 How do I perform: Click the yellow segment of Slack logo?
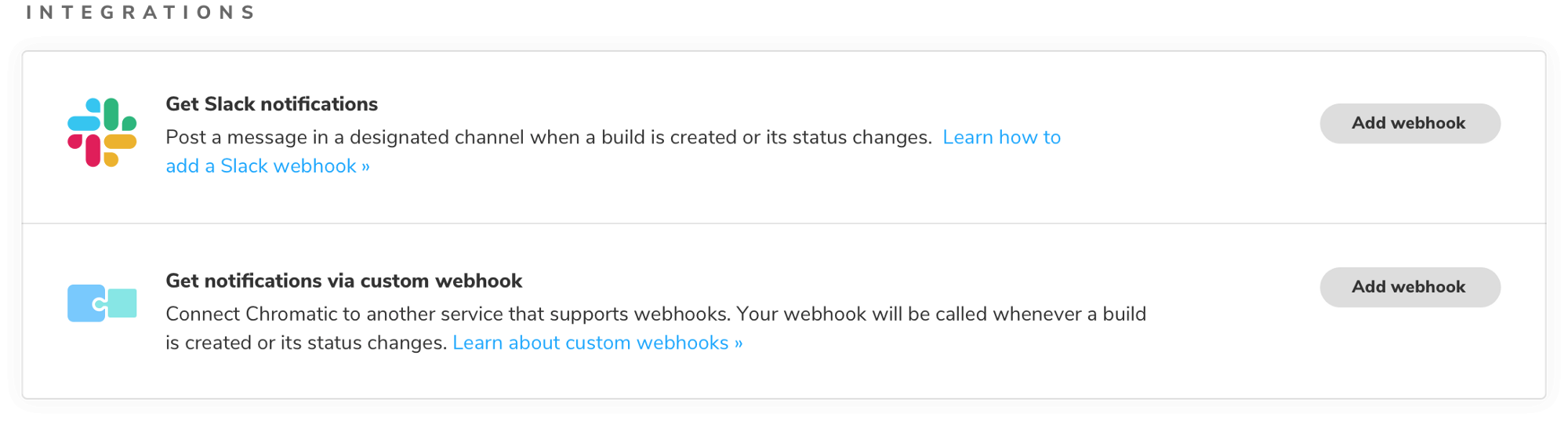tap(120, 150)
